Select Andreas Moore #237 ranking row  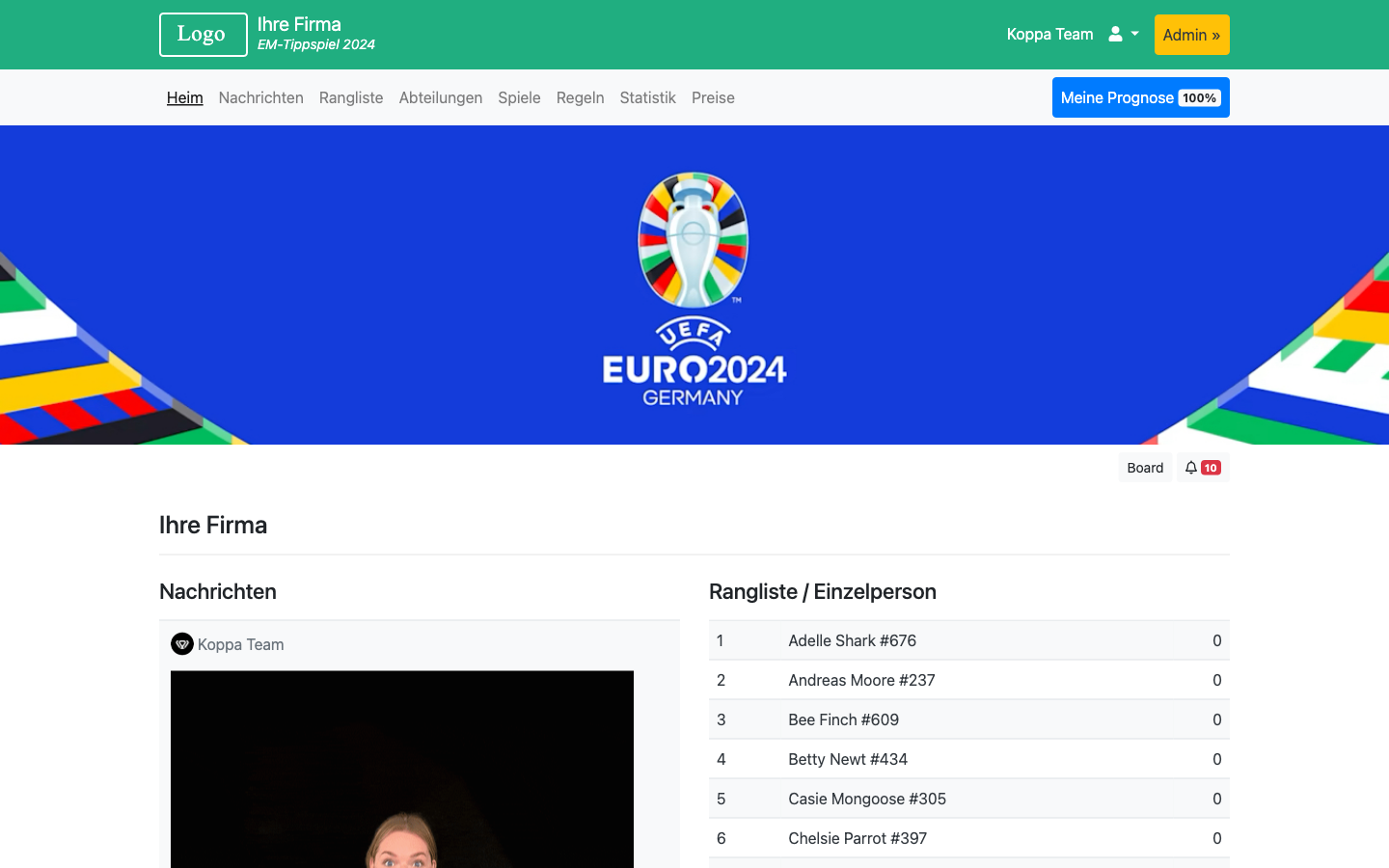[x=969, y=680]
